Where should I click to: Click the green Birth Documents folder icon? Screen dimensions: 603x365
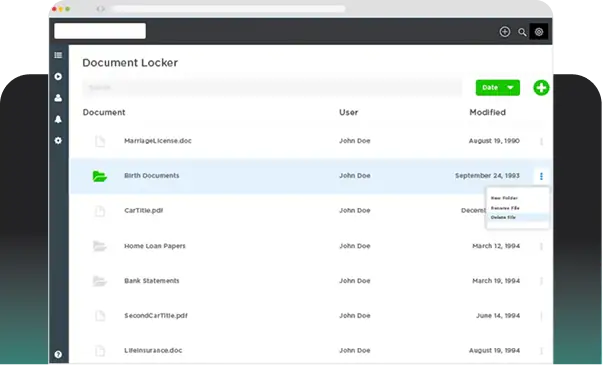(x=100, y=176)
